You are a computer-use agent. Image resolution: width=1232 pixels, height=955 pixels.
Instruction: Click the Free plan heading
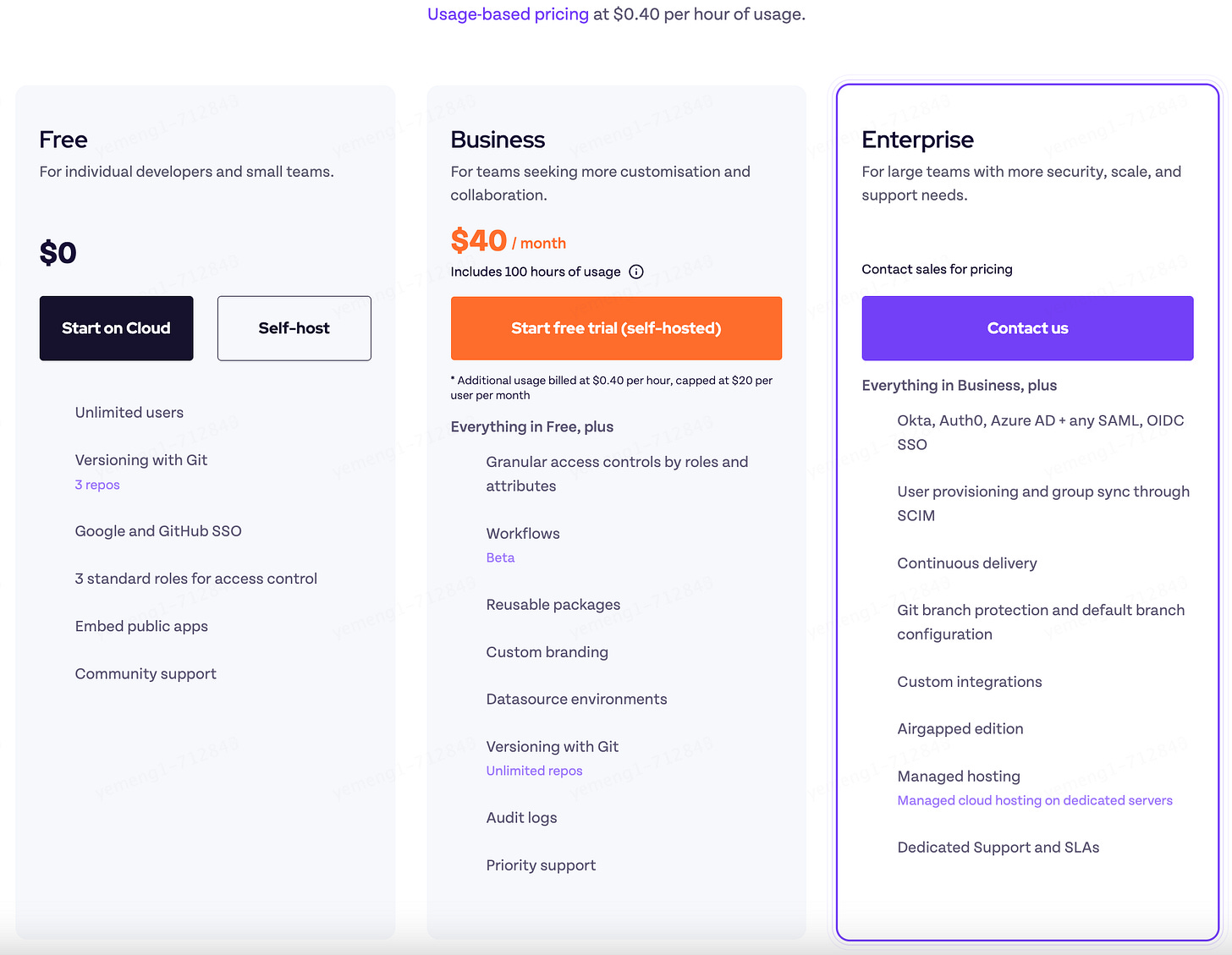63,140
